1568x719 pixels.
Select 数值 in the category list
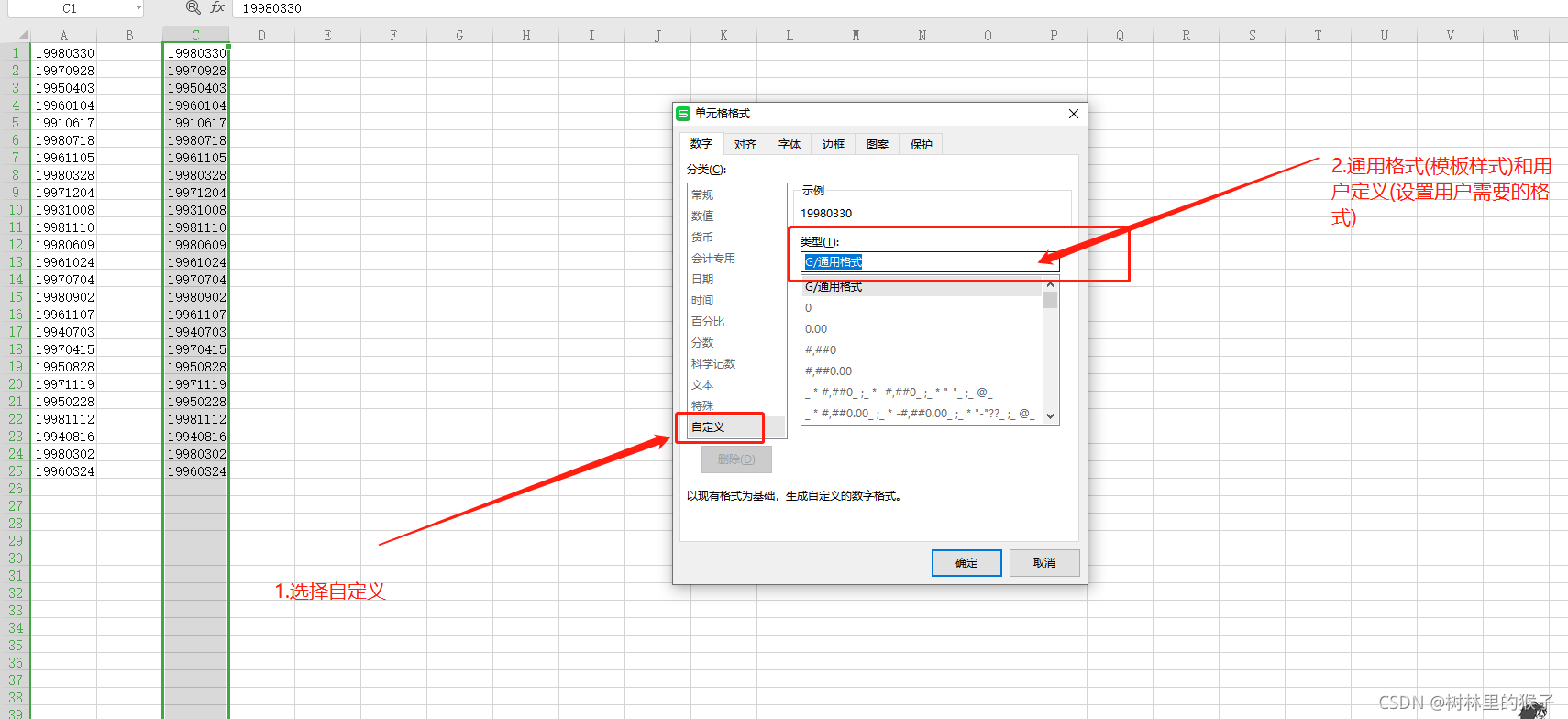736,216
